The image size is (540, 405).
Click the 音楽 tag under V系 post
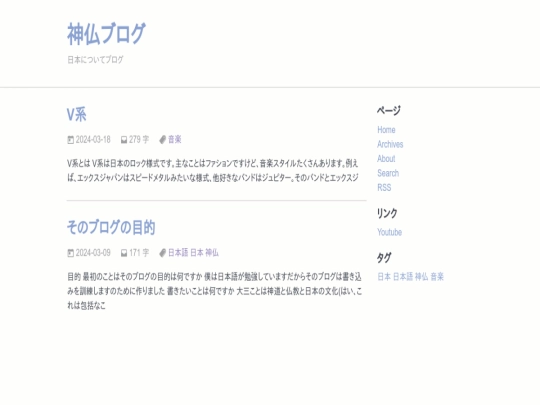pyautogui.click(x=175, y=139)
